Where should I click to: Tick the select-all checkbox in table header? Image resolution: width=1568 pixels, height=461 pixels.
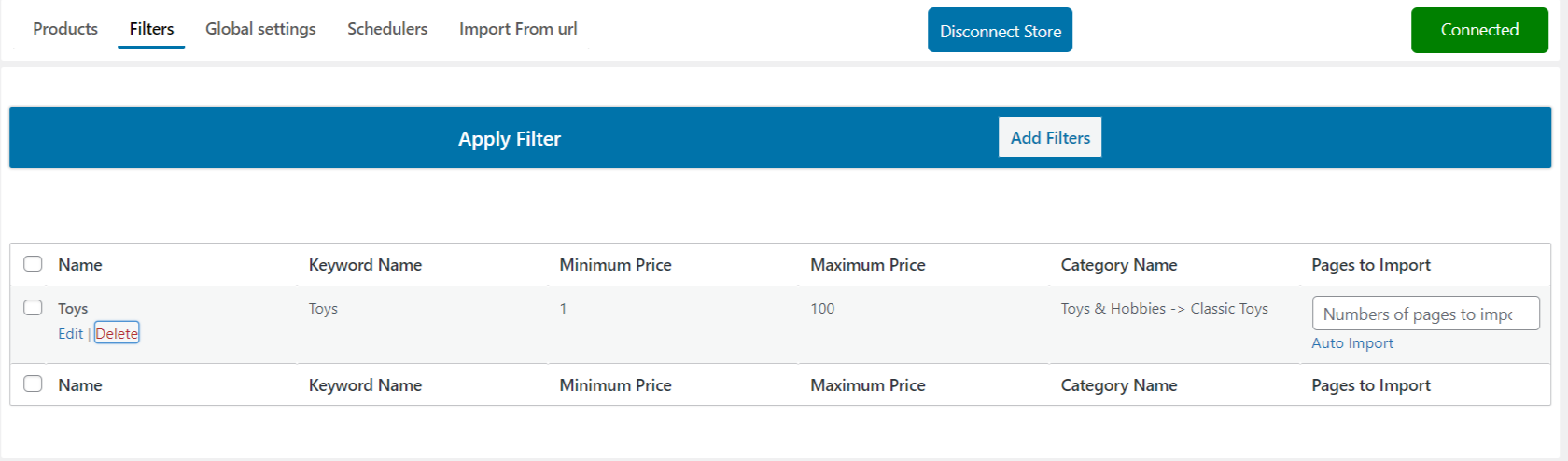(x=33, y=263)
